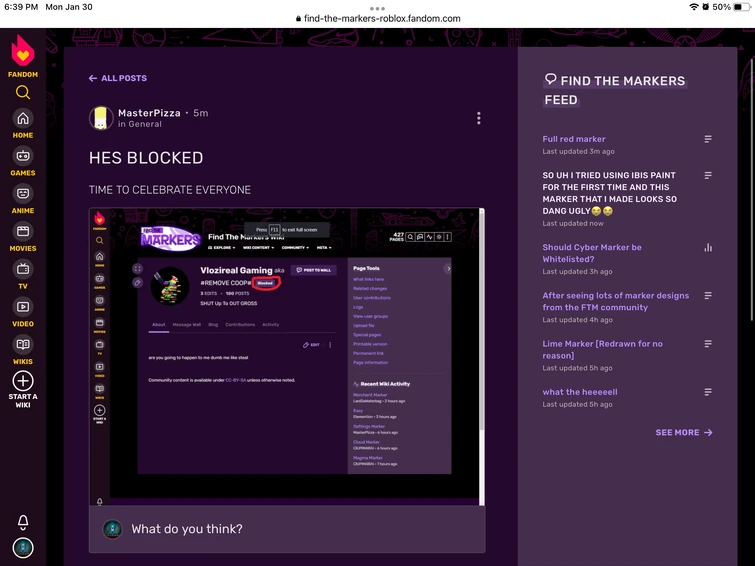The width and height of the screenshot is (755, 566).
Task: Open post options three-dot menu
Action: pyautogui.click(x=479, y=118)
